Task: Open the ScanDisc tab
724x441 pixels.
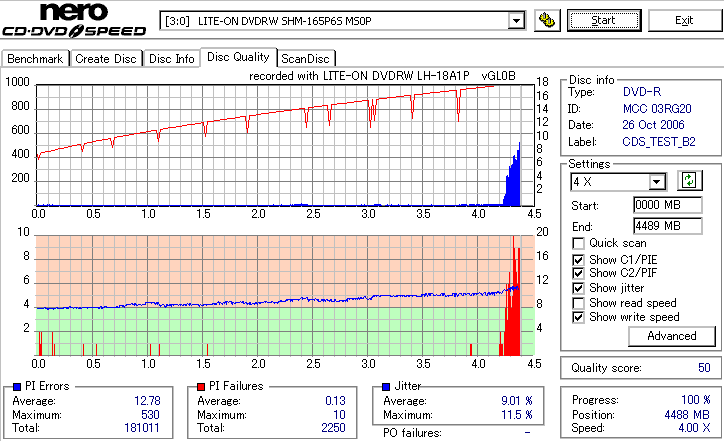Action: click(x=305, y=59)
